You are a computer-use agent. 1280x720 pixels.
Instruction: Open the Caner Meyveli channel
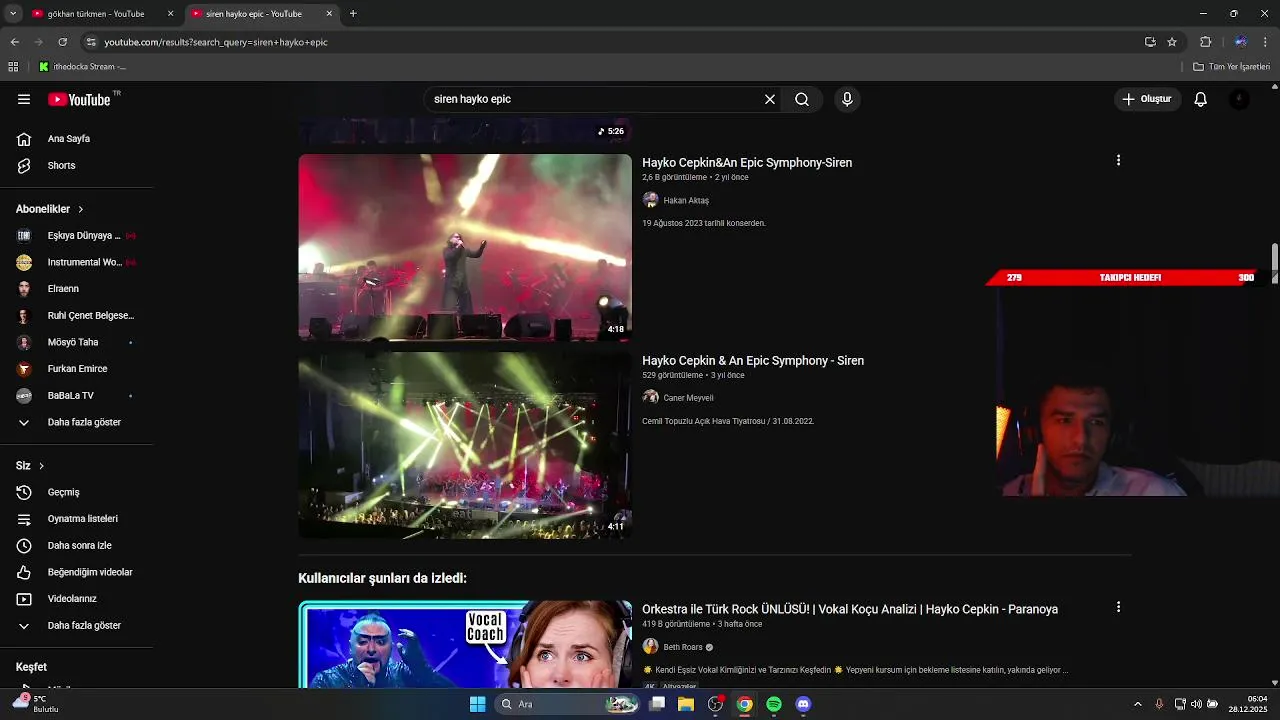pyautogui.click(x=688, y=398)
